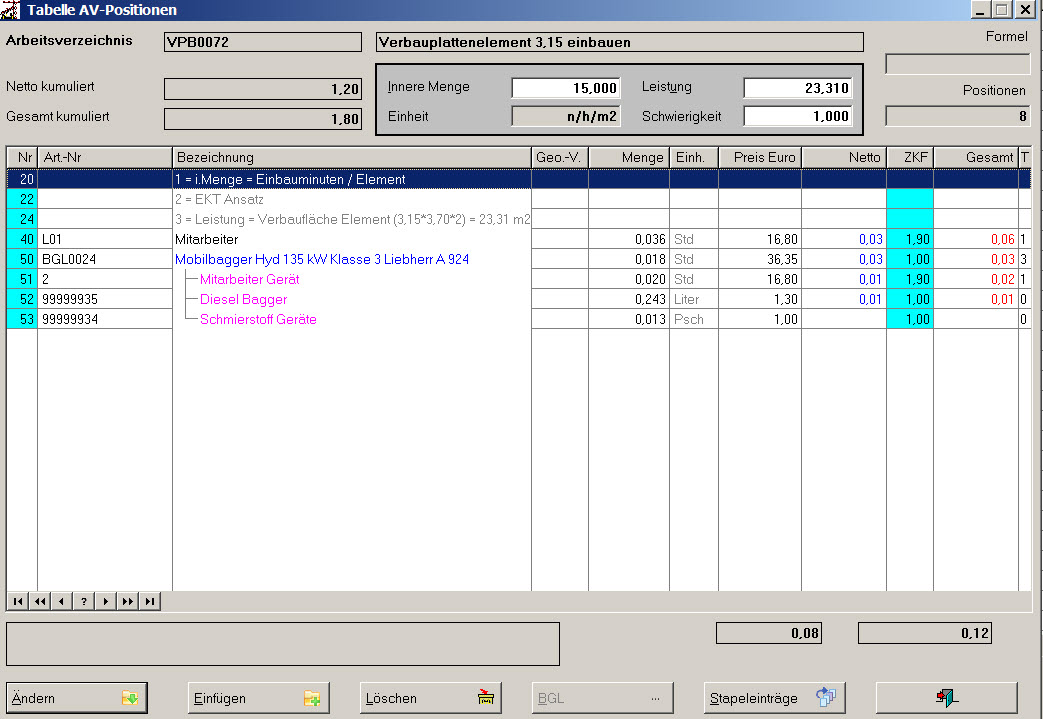Click the page-back double arrow navigator button
The height and width of the screenshot is (719, 1043).
(39, 601)
